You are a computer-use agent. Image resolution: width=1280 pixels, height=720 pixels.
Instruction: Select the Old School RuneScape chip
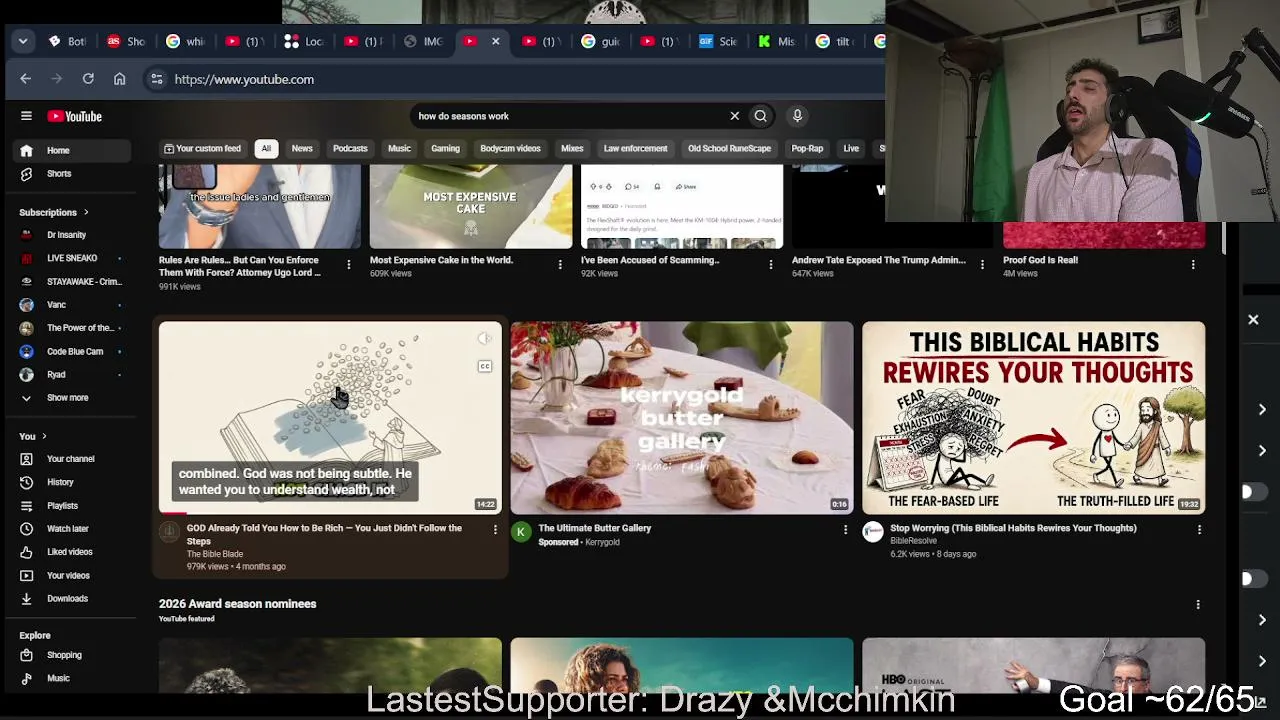[729, 149]
